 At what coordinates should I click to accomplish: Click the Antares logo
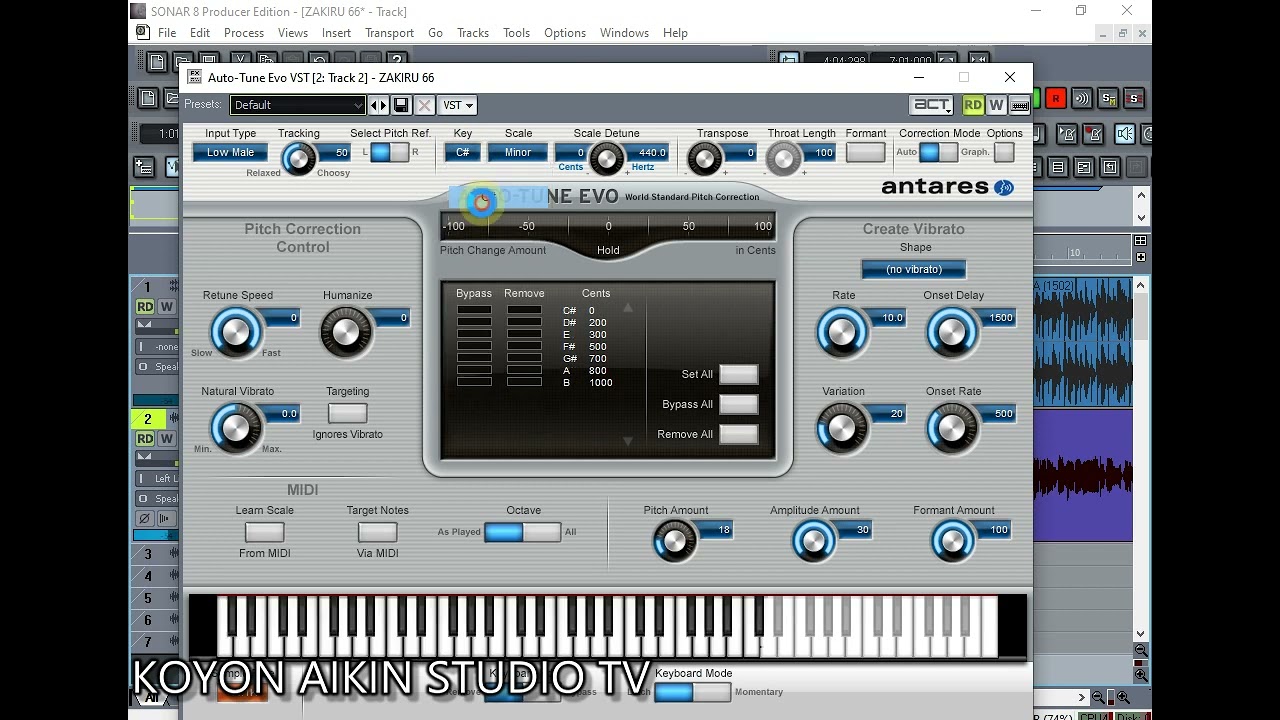point(947,187)
